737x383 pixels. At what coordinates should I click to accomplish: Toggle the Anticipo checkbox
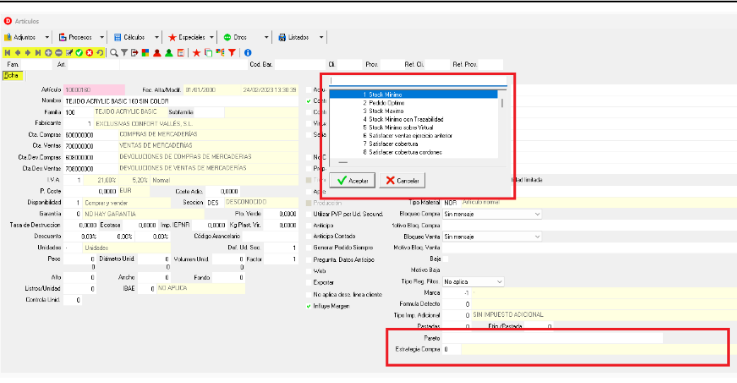(309, 226)
